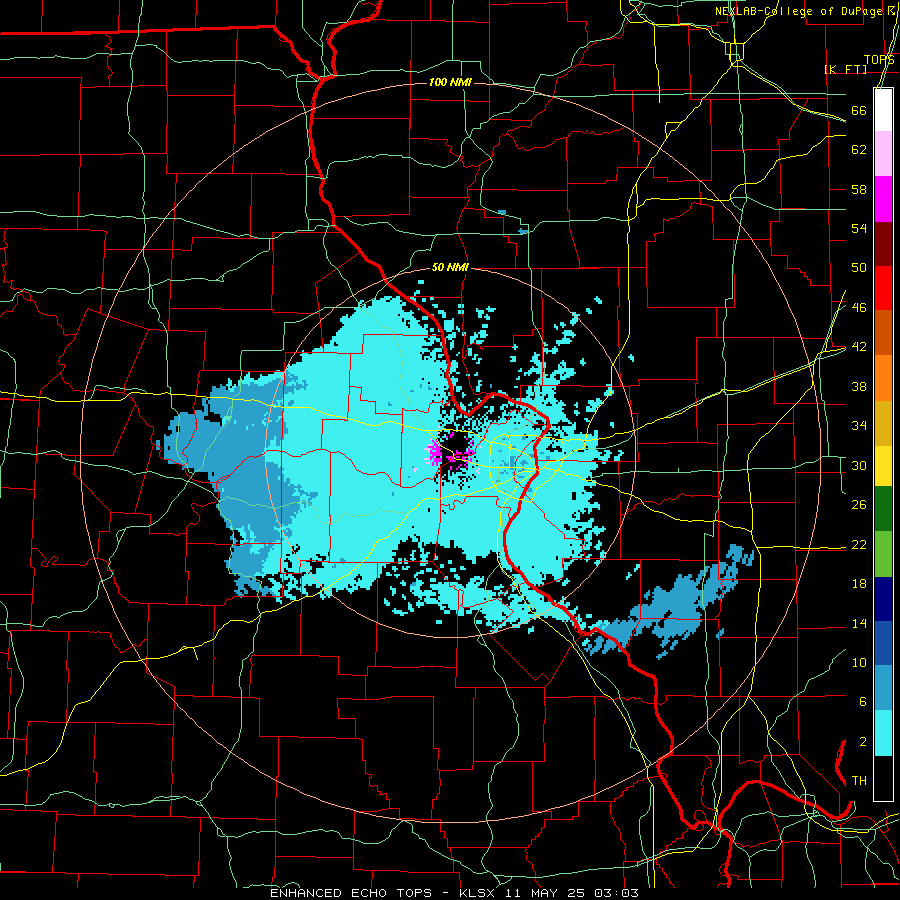This screenshot has height=900, width=900.
Task: Select legend value 2
Action: [x=862, y=741]
